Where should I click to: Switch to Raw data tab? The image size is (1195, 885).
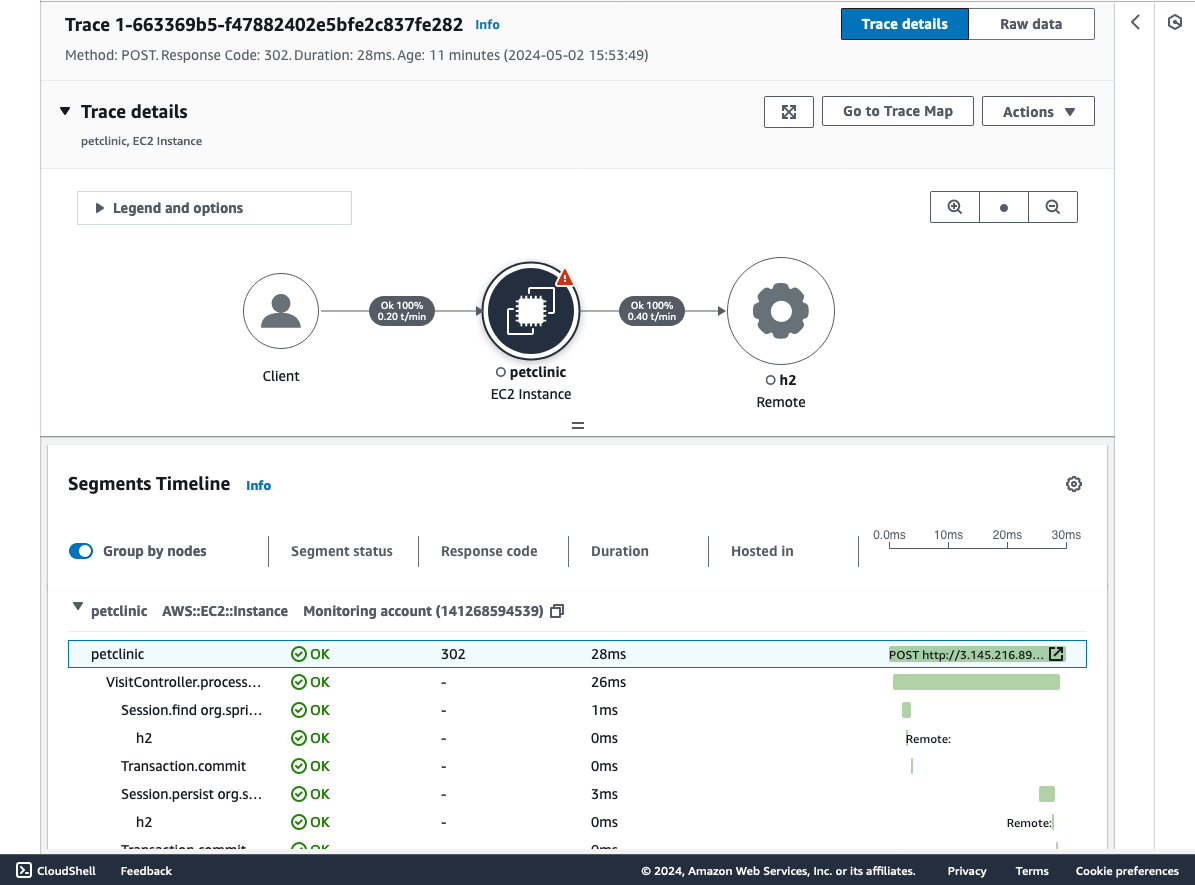pyautogui.click(x=1031, y=24)
